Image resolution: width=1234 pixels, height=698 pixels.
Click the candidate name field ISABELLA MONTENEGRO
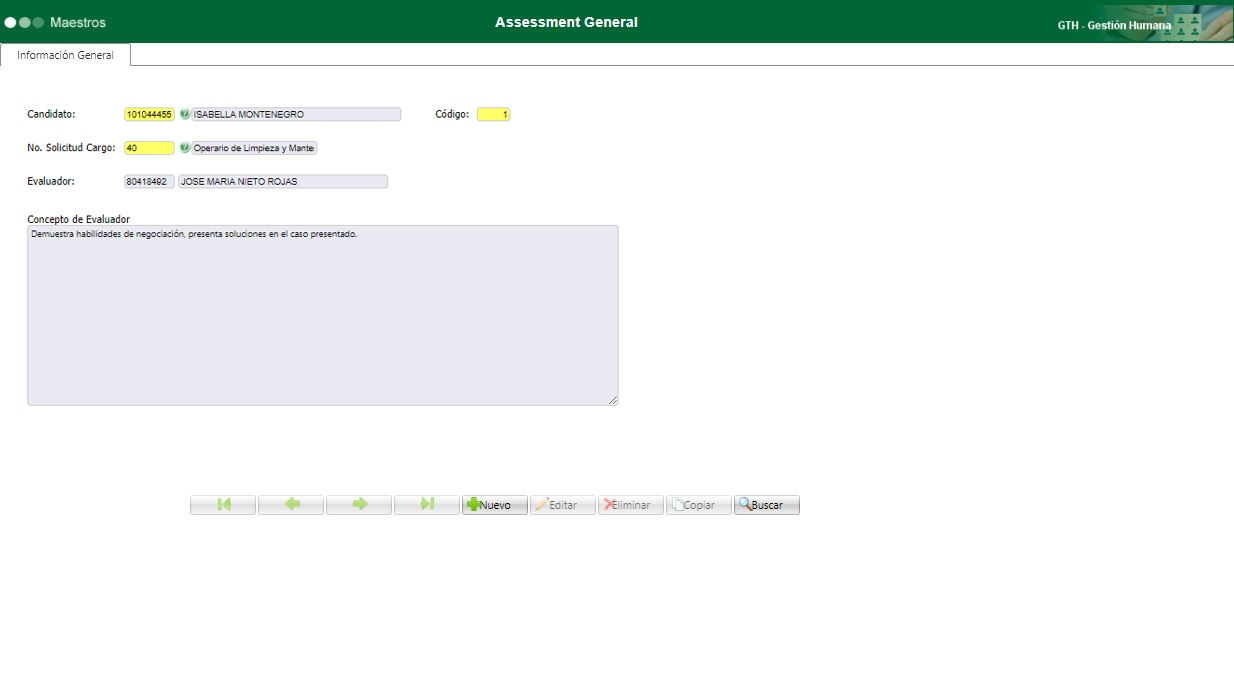tap(296, 114)
